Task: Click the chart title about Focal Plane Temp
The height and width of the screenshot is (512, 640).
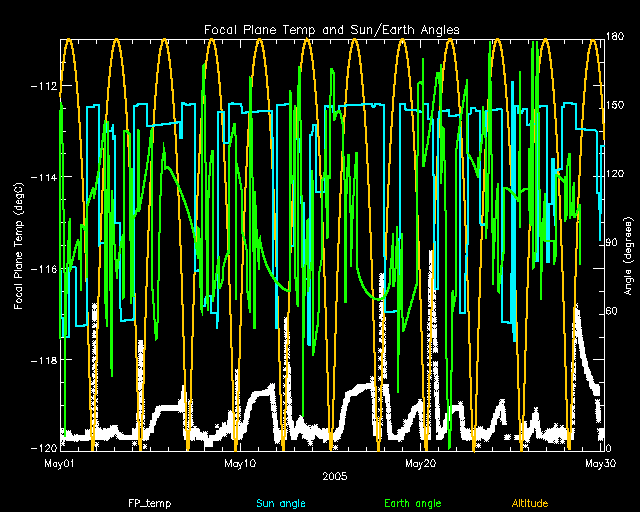Action: click(331, 30)
